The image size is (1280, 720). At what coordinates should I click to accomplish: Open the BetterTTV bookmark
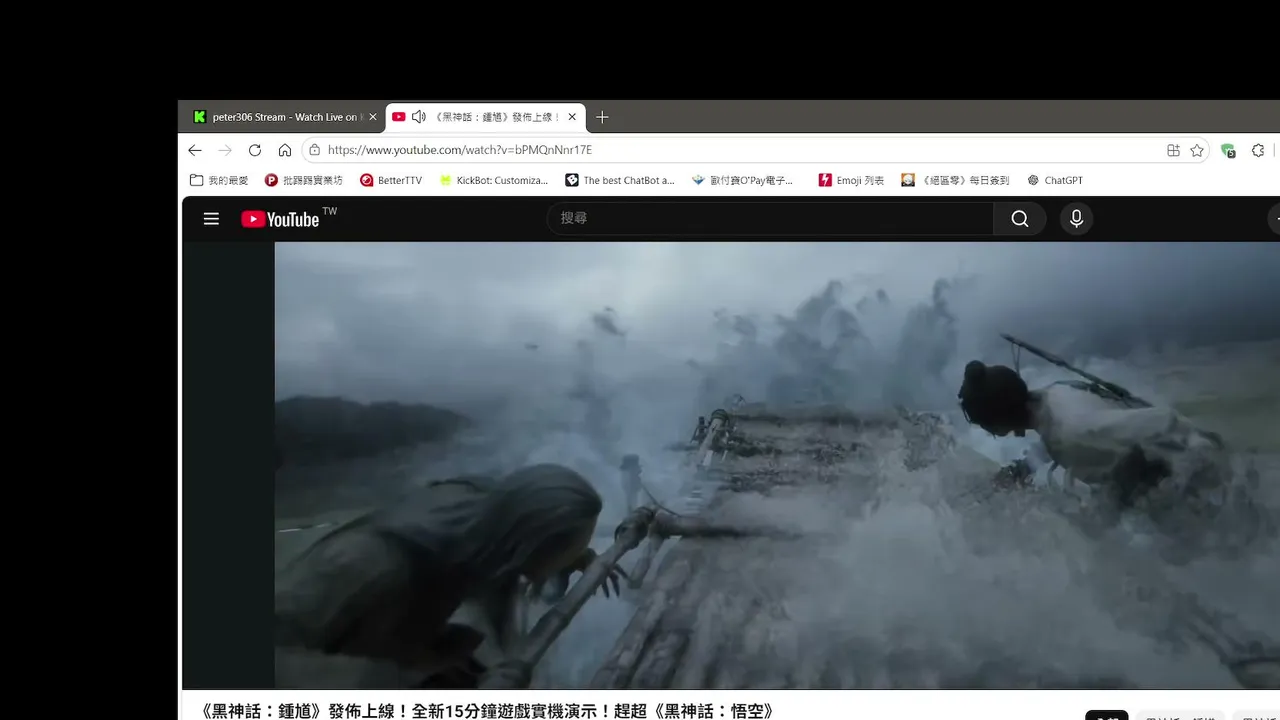[x=391, y=180]
